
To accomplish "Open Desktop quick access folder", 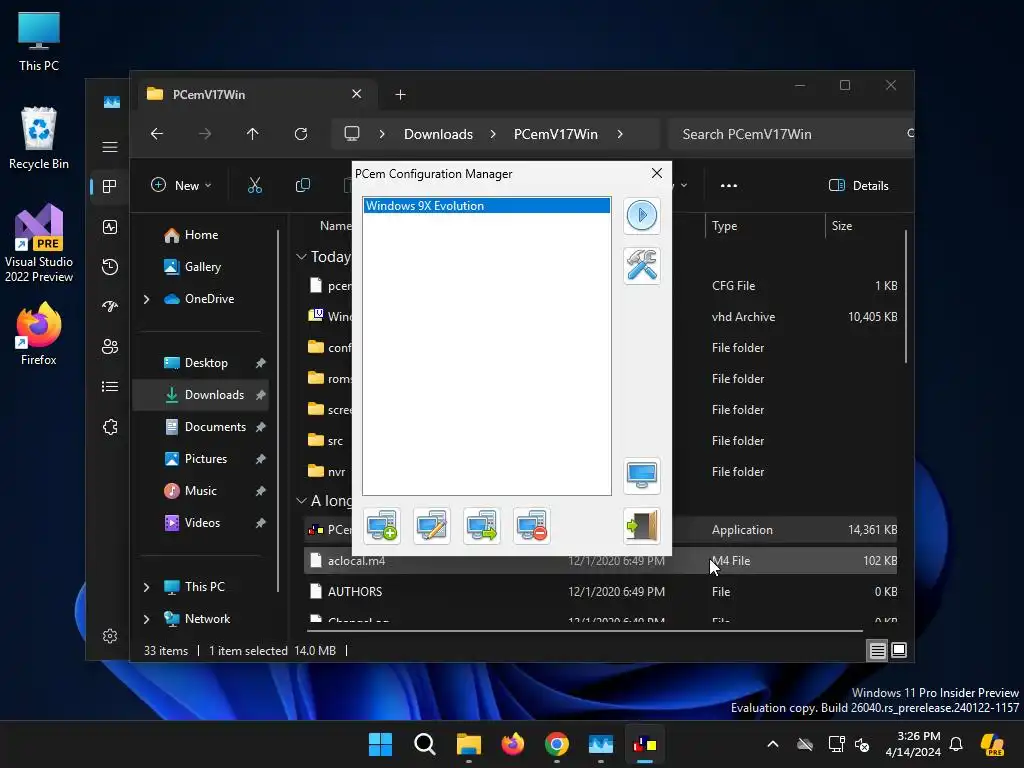I will (206, 362).
